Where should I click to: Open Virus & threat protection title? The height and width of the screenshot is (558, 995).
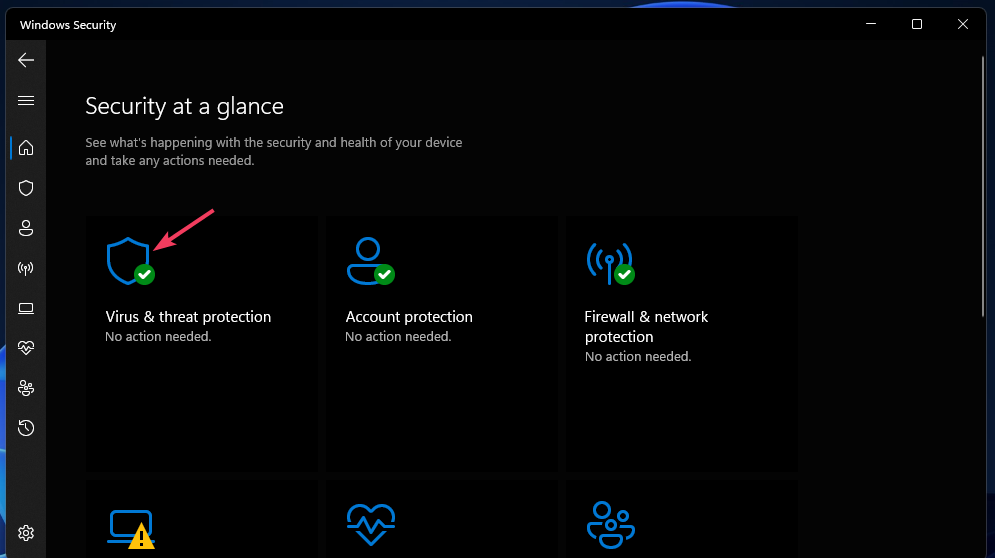tap(188, 317)
